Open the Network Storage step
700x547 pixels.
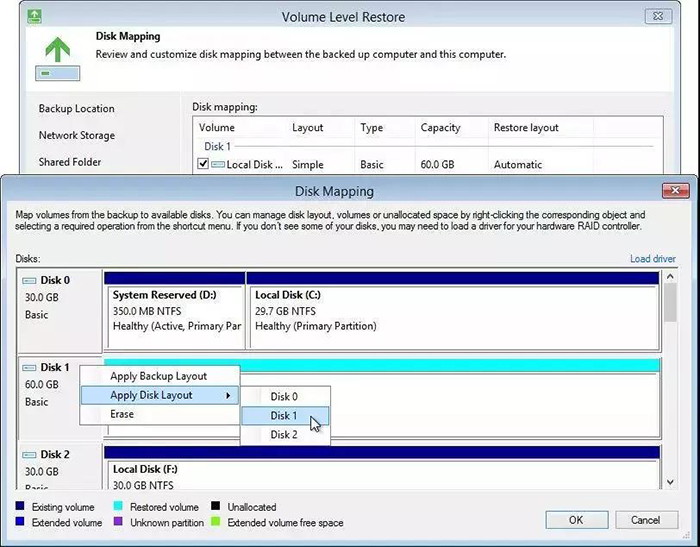pos(77,135)
